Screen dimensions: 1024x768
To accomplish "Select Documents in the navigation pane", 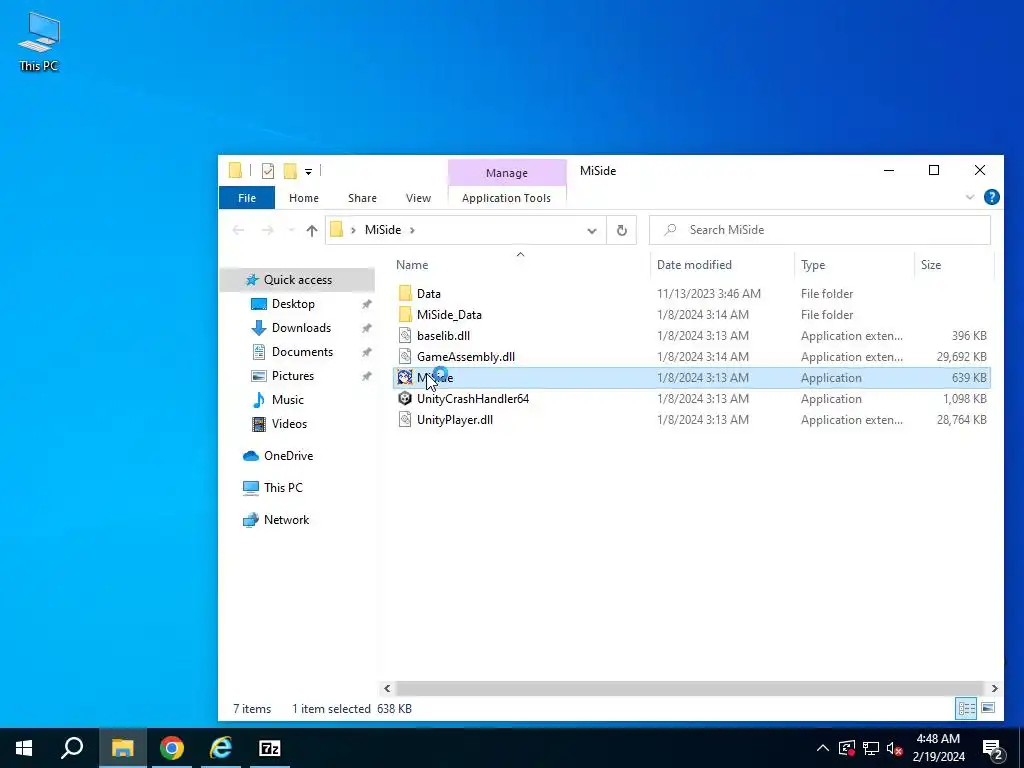I will point(302,351).
